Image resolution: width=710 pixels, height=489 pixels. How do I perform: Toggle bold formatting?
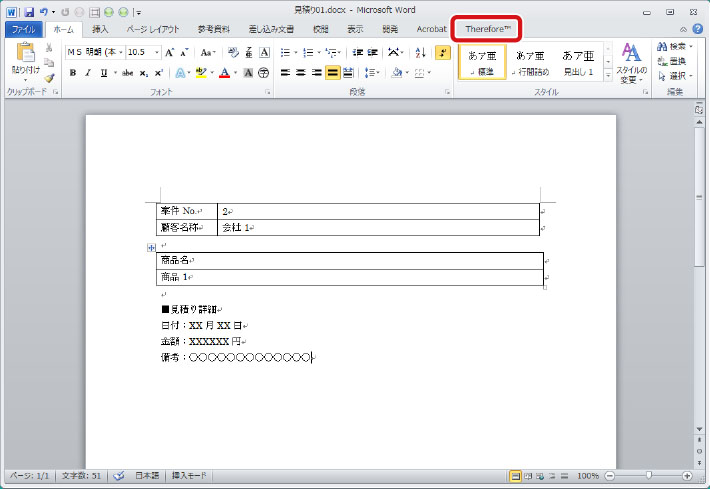74,72
